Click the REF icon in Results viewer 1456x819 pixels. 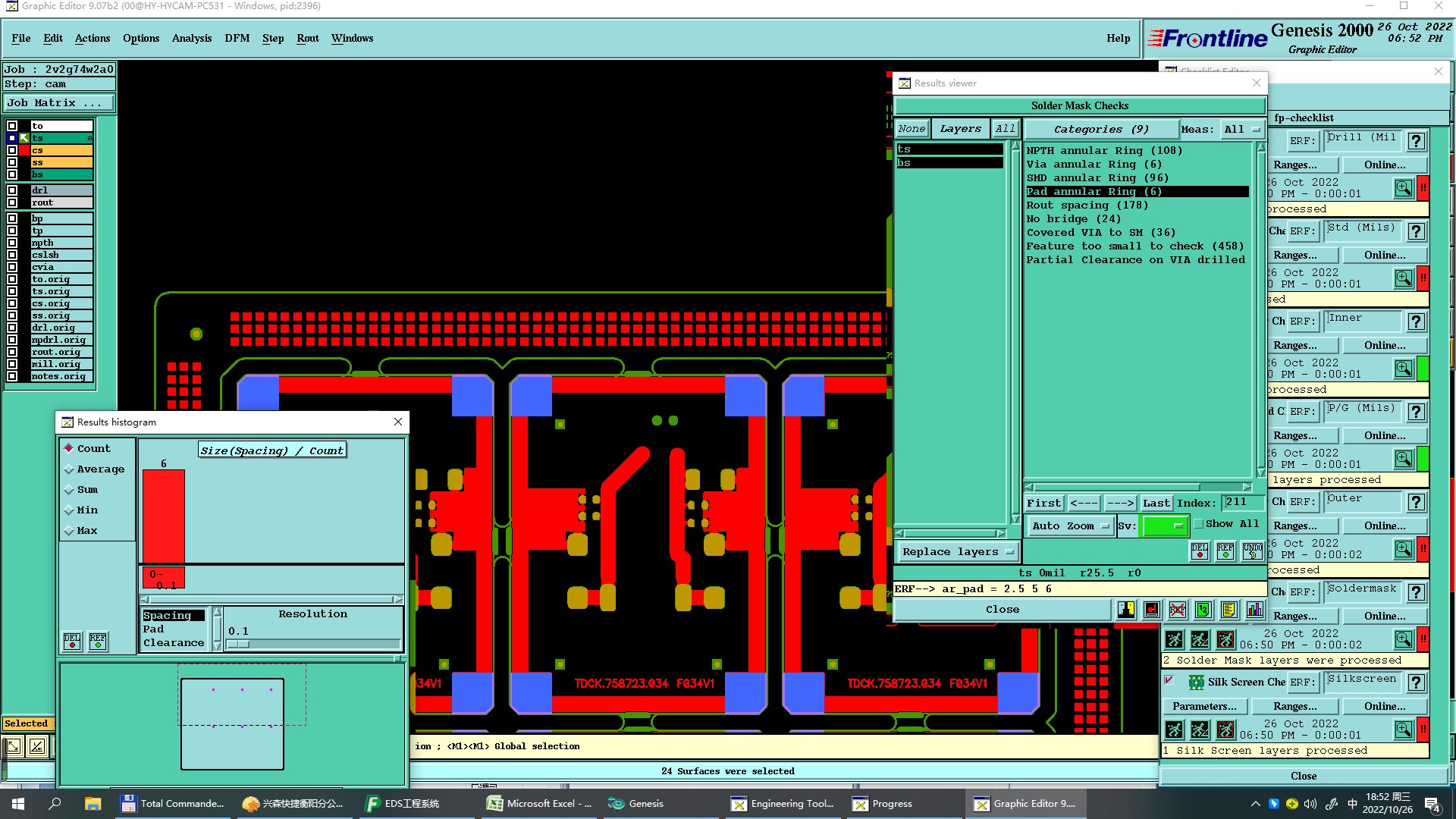point(1225,551)
